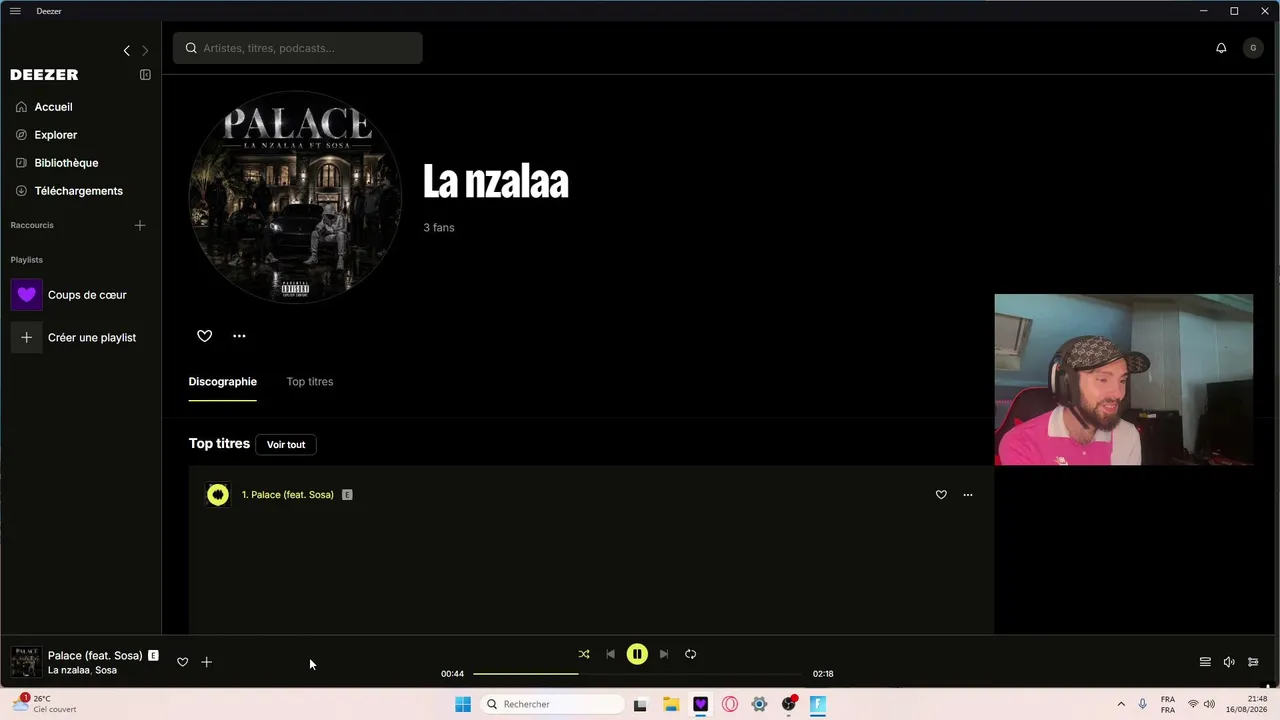This screenshot has width=1280, height=720.
Task: Toggle repeat mode
Action: pyautogui.click(x=690, y=654)
